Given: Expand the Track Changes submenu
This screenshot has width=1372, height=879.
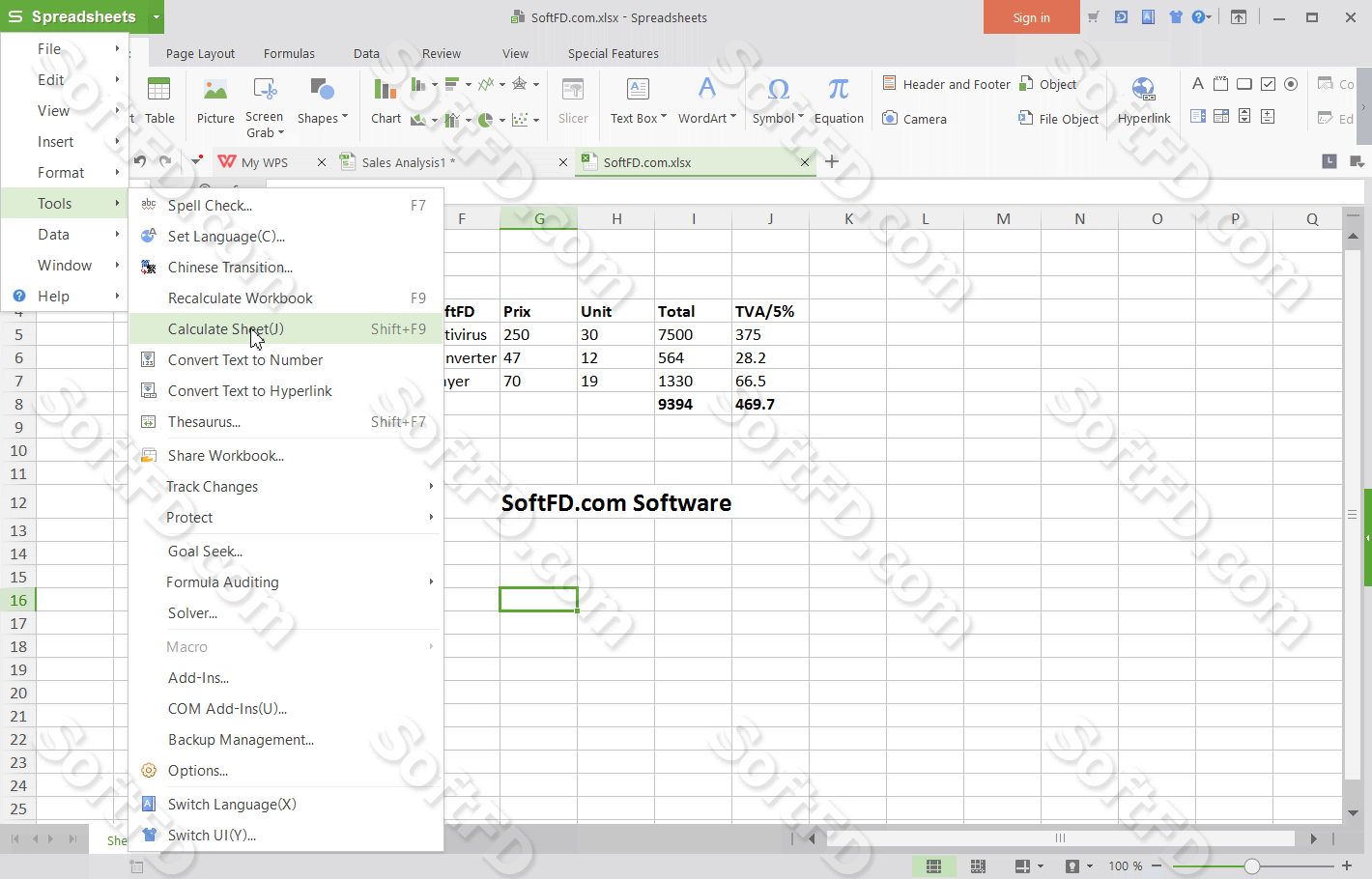Looking at the screenshot, I should (x=431, y=486).
